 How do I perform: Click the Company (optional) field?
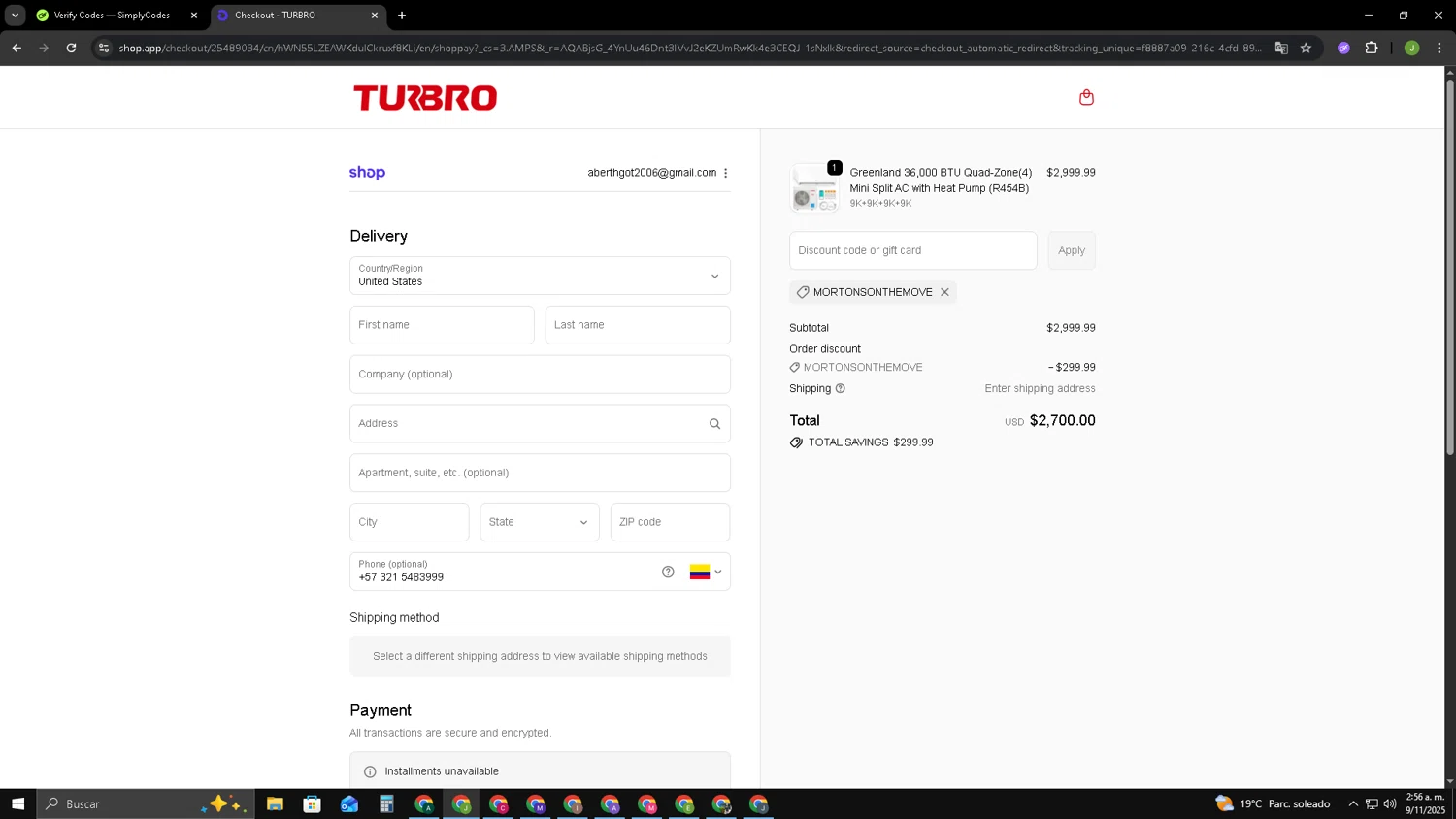[540, 375]
